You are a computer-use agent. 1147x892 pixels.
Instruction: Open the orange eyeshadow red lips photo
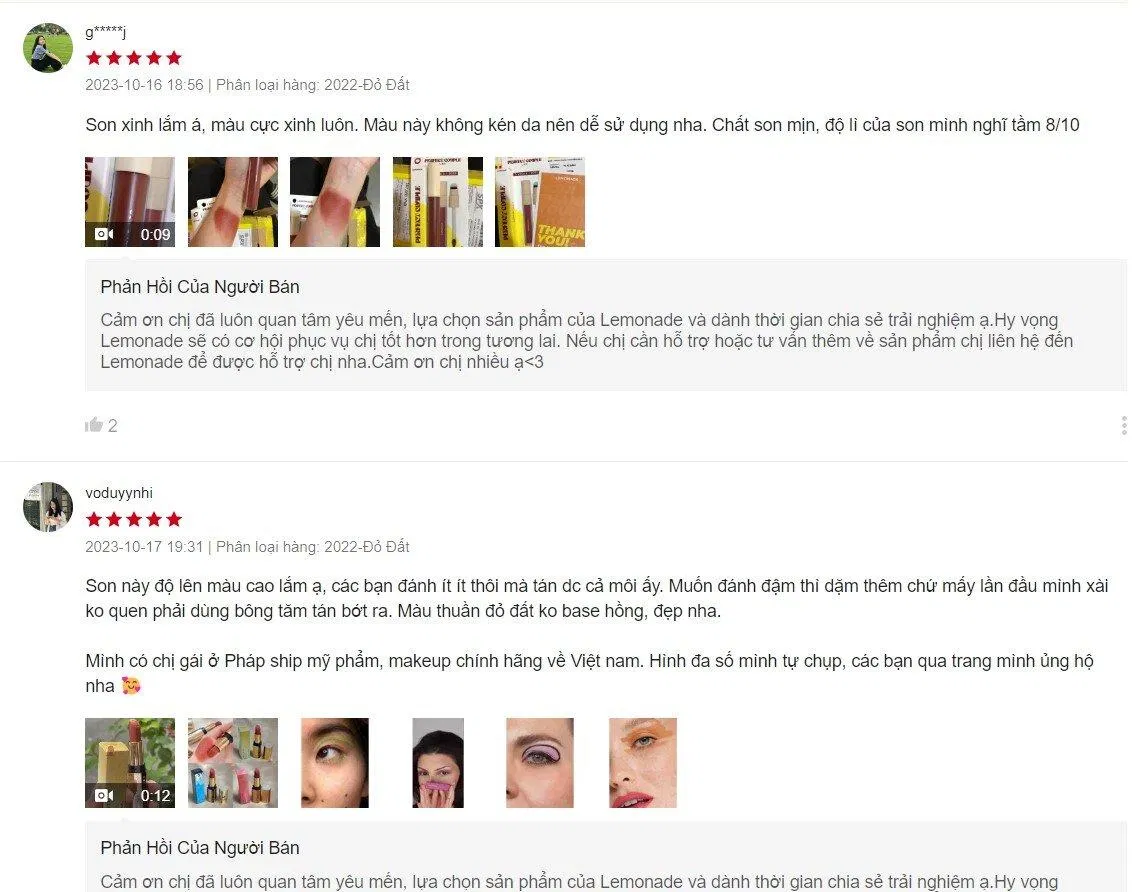[642, 762]
